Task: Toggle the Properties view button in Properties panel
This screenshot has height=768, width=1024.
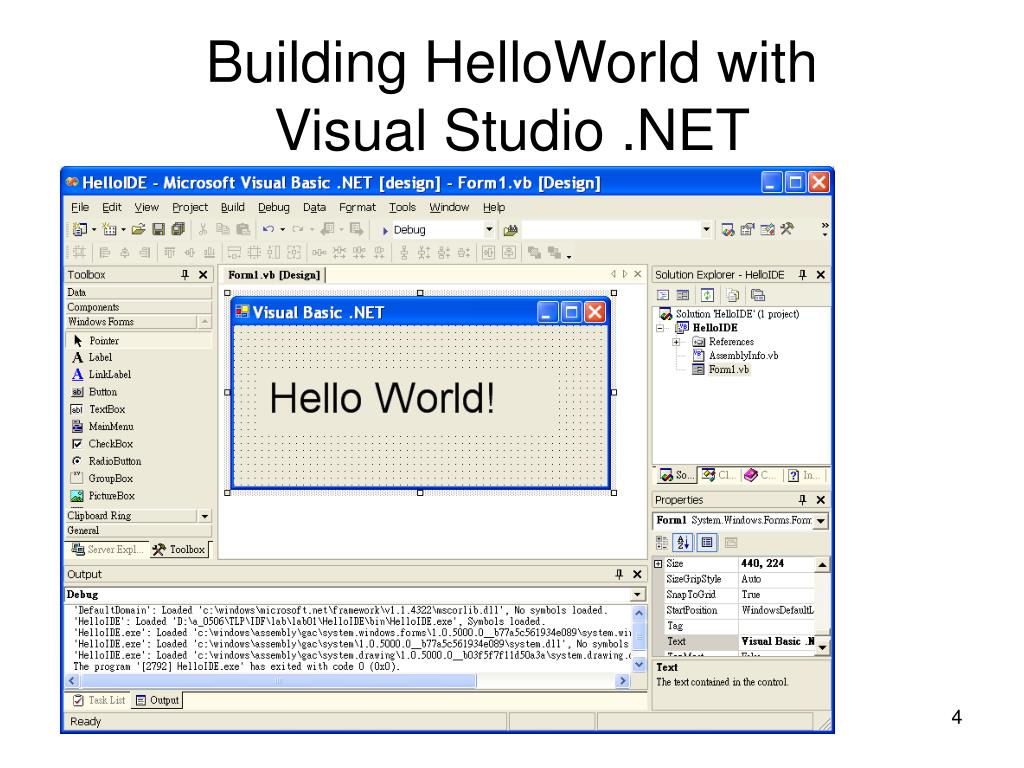Action: [707, 542]
